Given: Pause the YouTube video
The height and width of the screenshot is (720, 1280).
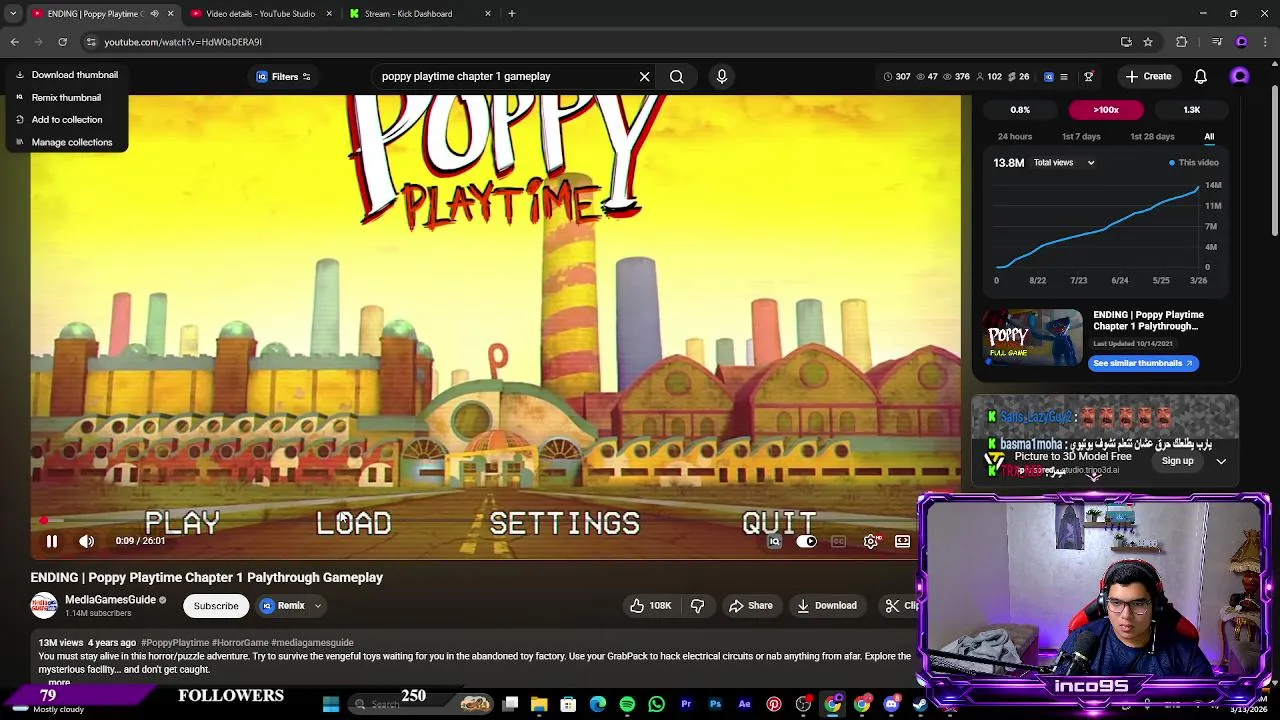Looking at the screenshot, I should coord(52,541).
